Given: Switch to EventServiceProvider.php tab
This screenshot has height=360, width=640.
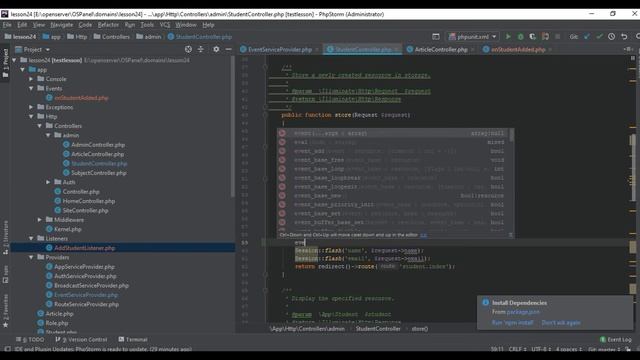Looking at the screenshot, I should coord(280,49).
